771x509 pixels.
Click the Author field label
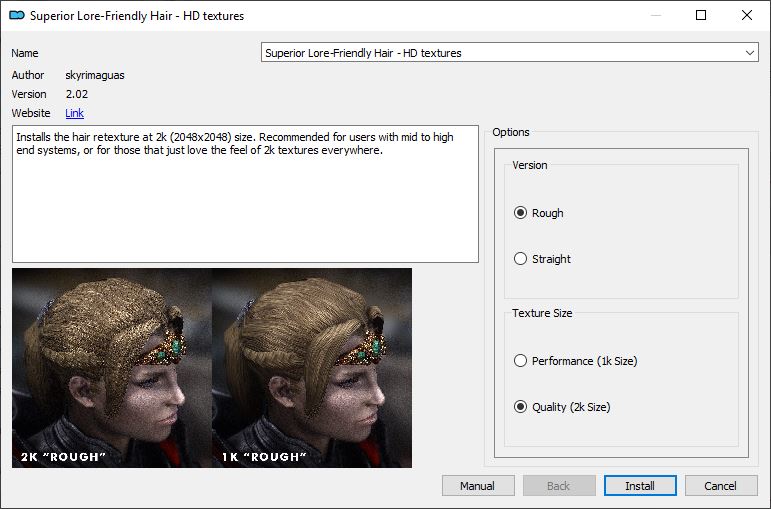(28, 75)
